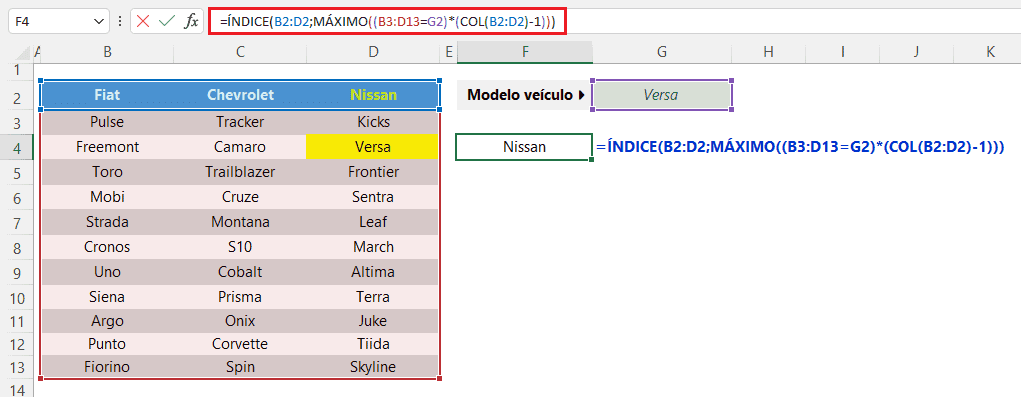The image size is (1021, 397).
Task: Select column C header
Action: 240,52
